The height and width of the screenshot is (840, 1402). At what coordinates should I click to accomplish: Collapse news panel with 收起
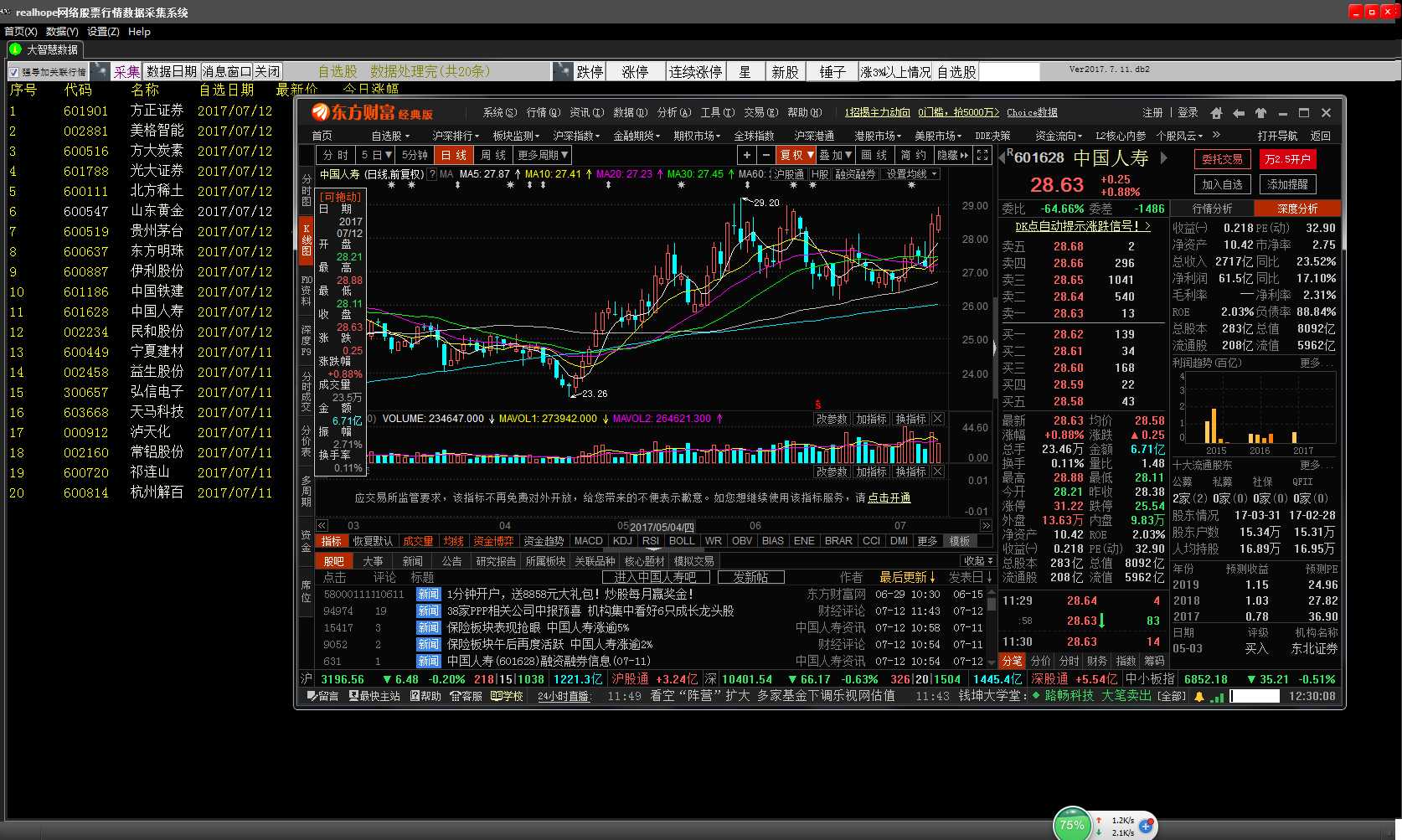coord(978,560)
